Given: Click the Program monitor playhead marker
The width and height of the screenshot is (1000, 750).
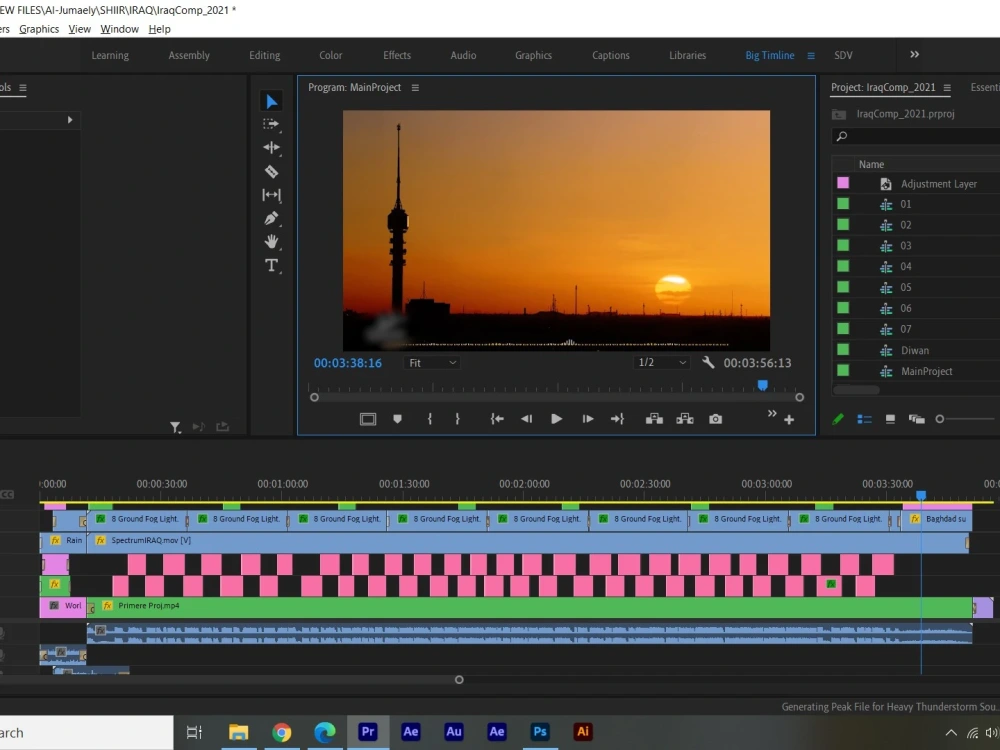Looking at the screenshot, I should point(762,385).
